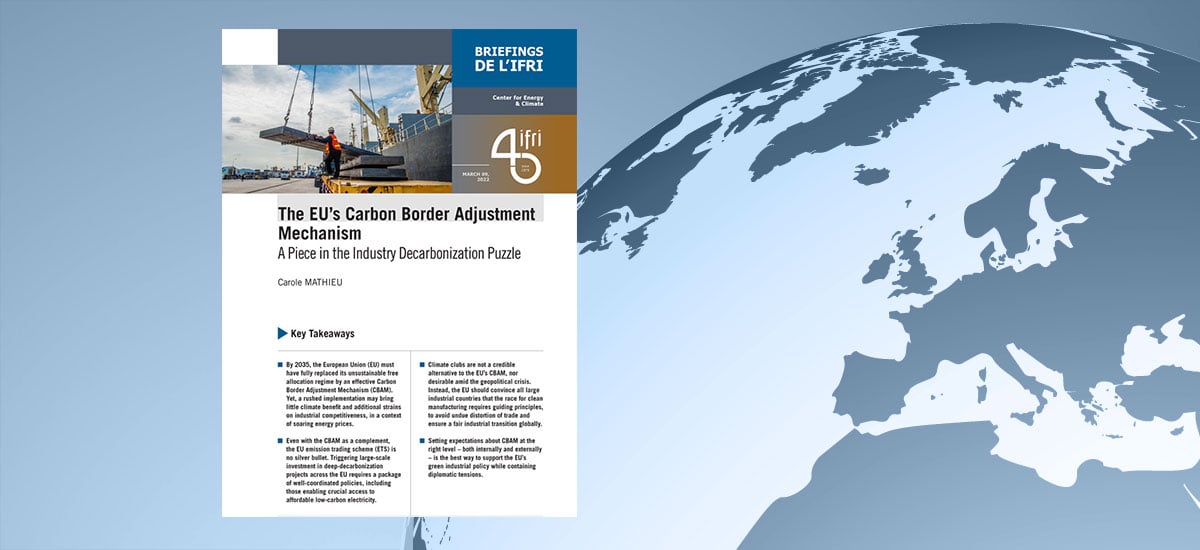This screenshot has height=550, width=1200.
Task: Click the 'Key Takeaways' heading
Action: click(x=322, y=333)
